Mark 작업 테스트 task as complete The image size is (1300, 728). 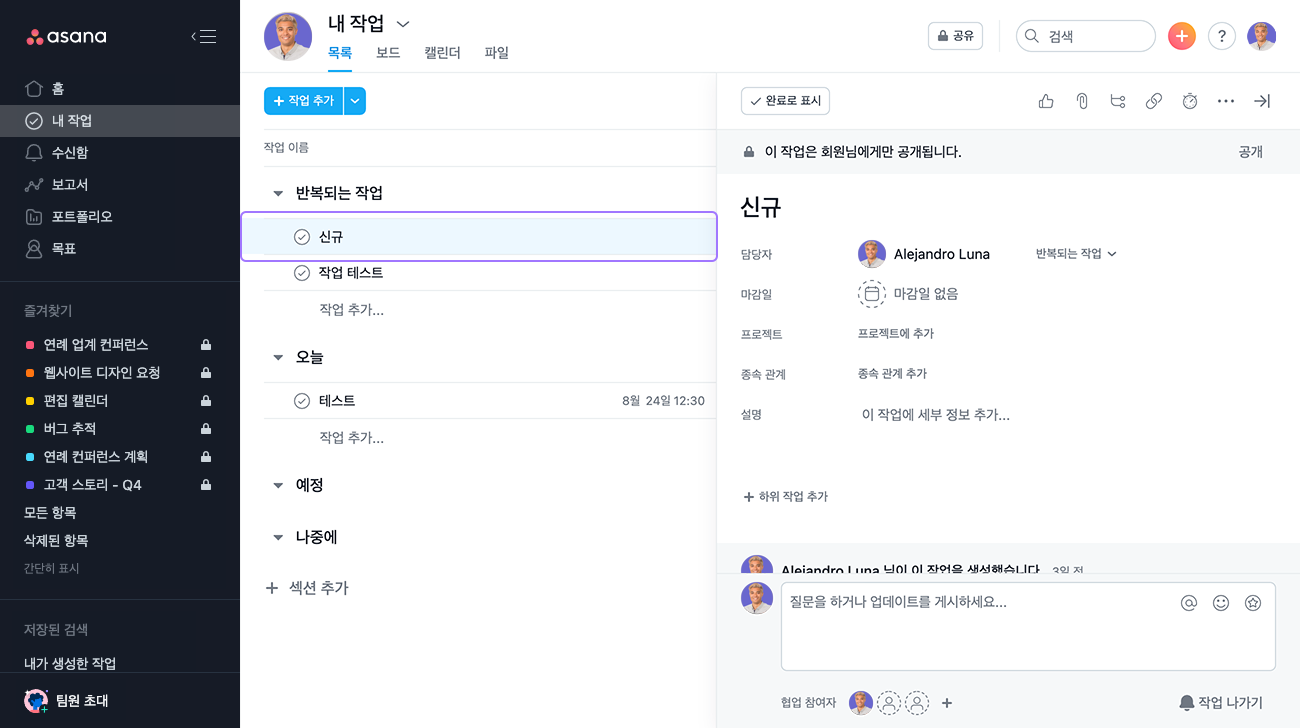[x=302, y=273]
